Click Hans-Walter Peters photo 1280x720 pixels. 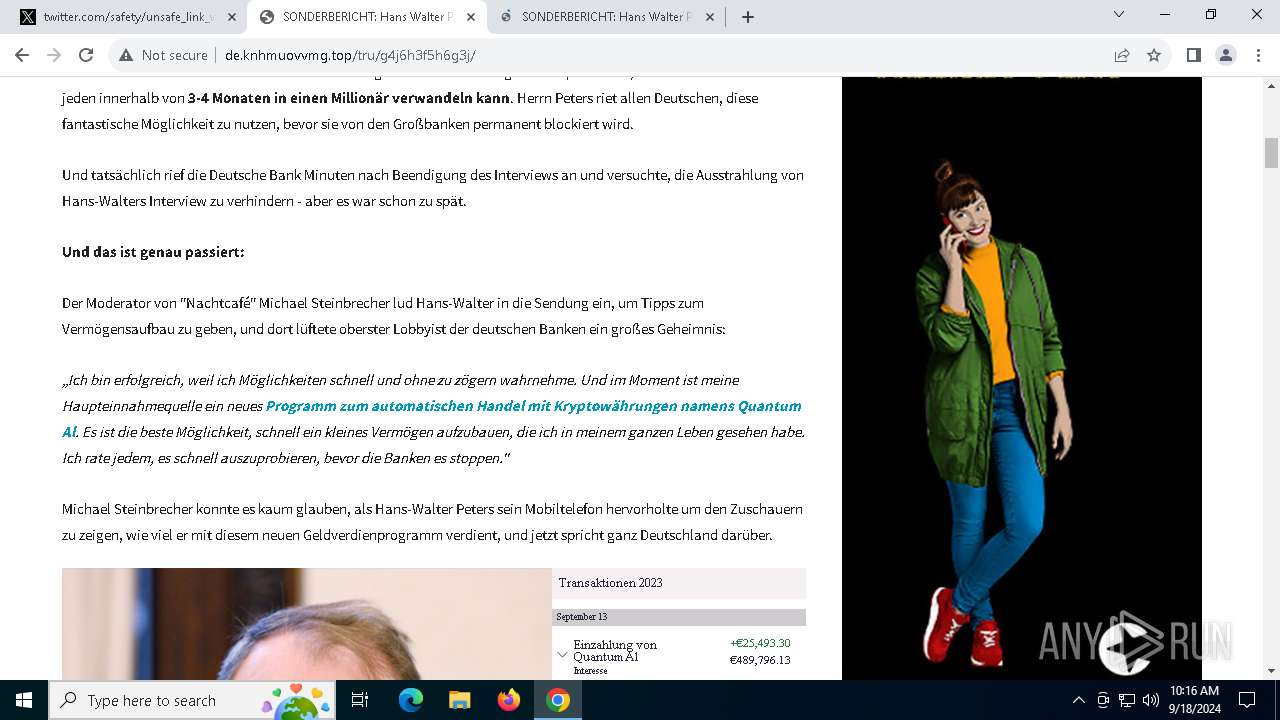pos(307,624)
